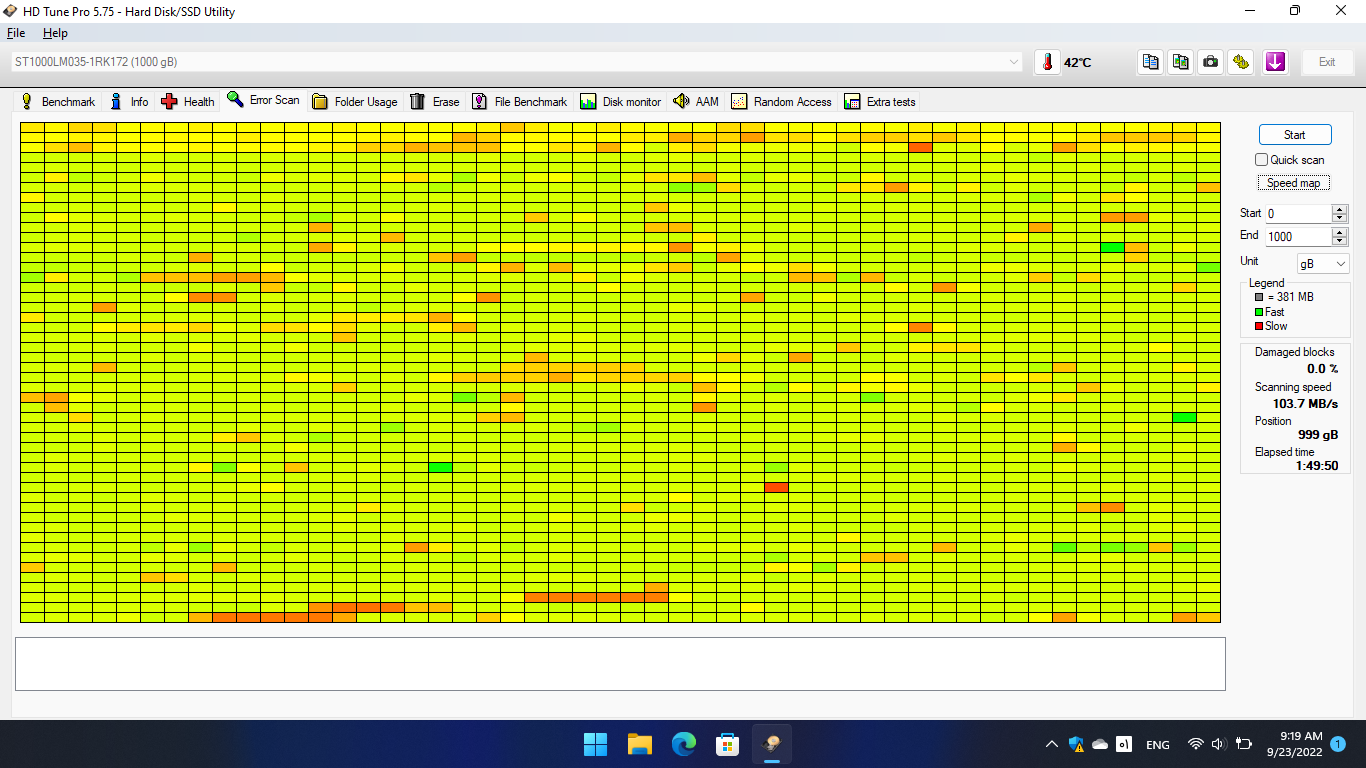Toggle the Speed map view button
Screen dimensions: 1366x768
click(1293, 183)
